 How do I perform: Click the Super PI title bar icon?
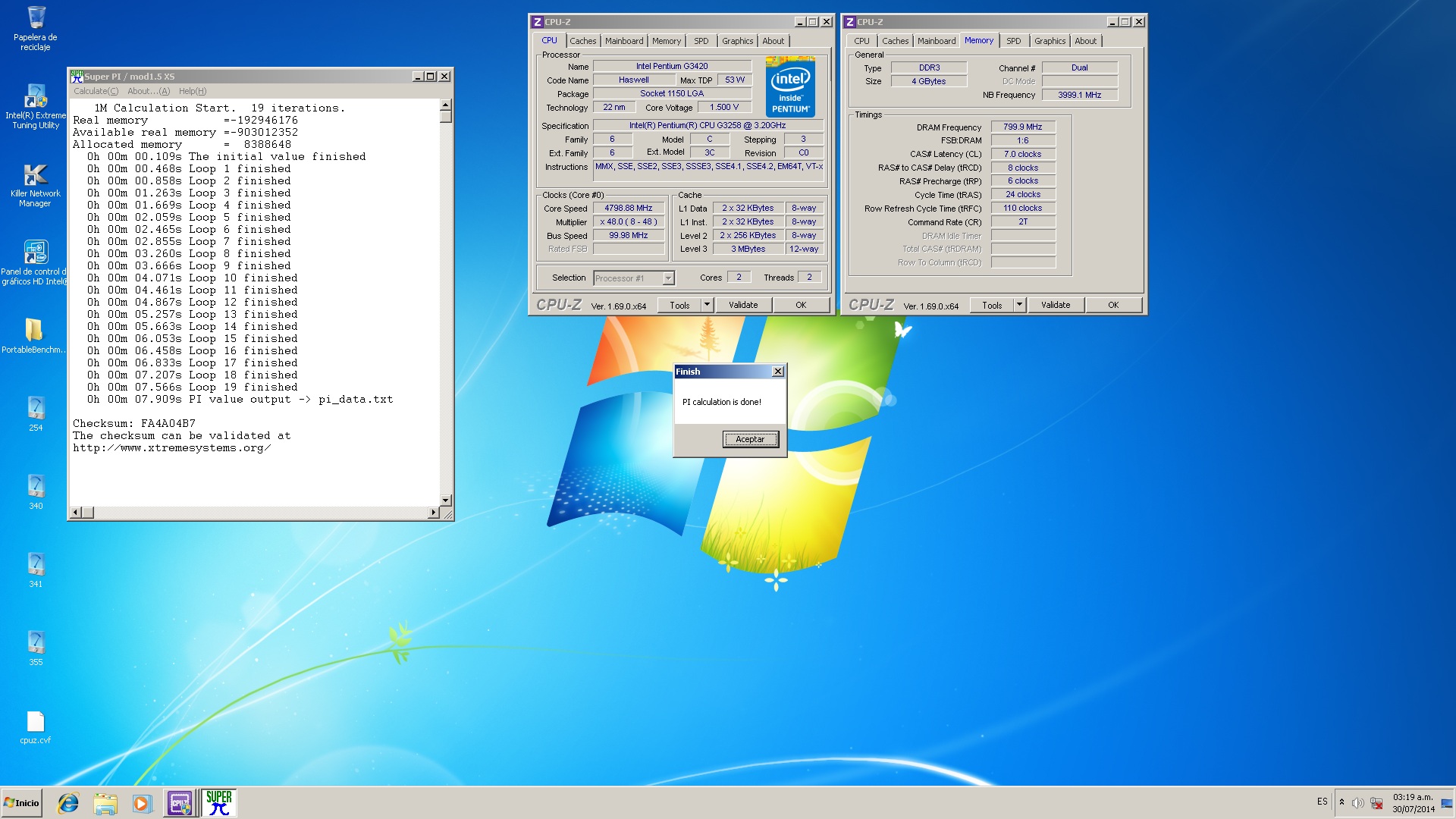click(77, 76)
